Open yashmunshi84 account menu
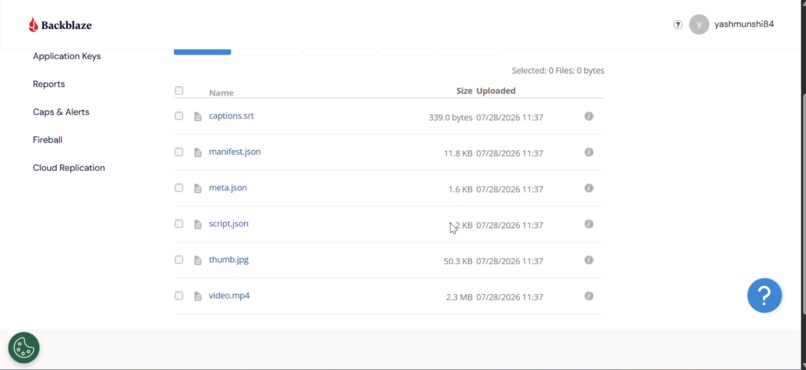 tap(744, 24)
